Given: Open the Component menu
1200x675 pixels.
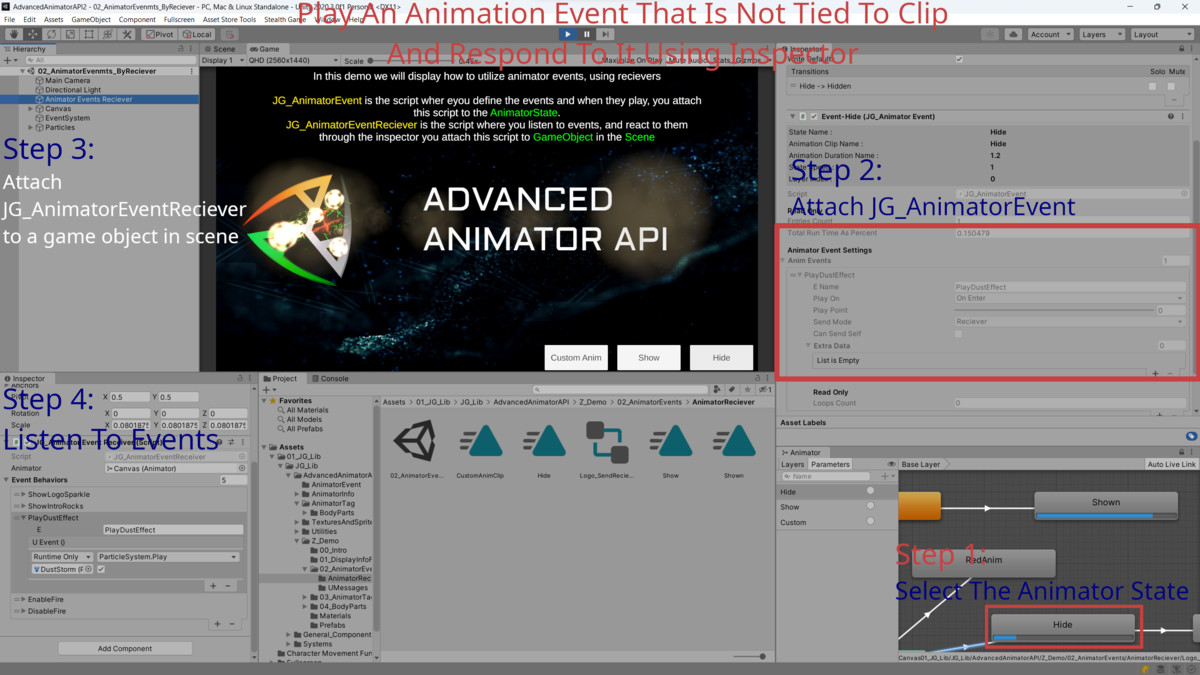Looking at the screenshot, I should point(137,19).
